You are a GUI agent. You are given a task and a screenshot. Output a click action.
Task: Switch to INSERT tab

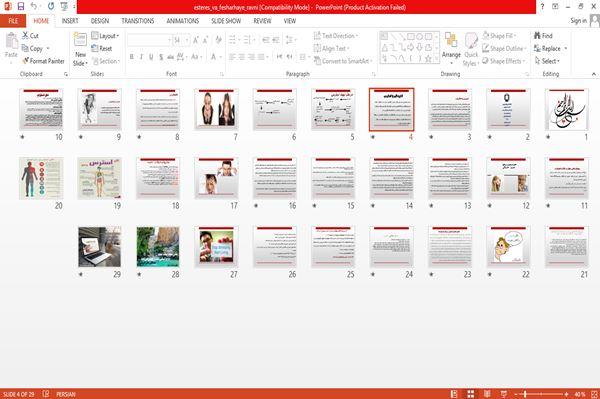click(x=70, y=21)
